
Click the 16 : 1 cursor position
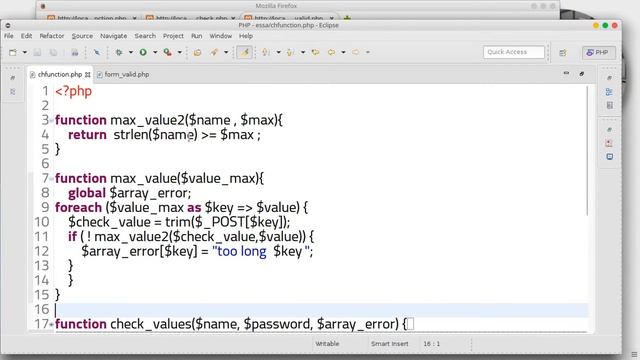[432, 344]
